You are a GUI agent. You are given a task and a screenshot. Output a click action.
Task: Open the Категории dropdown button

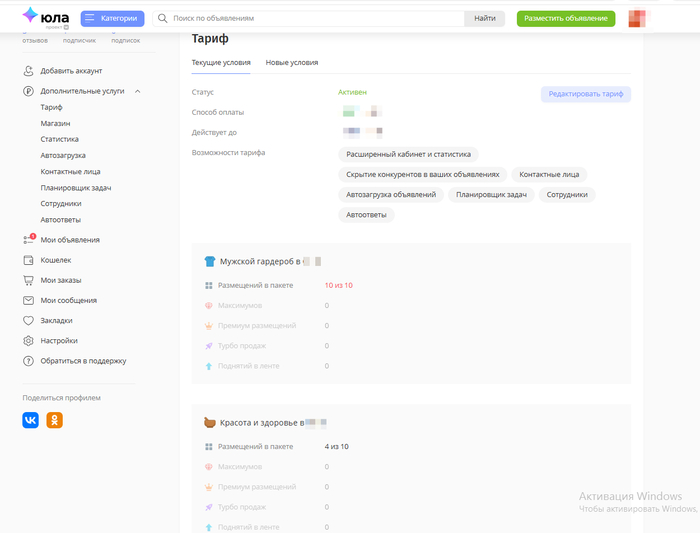click(112, 18)
